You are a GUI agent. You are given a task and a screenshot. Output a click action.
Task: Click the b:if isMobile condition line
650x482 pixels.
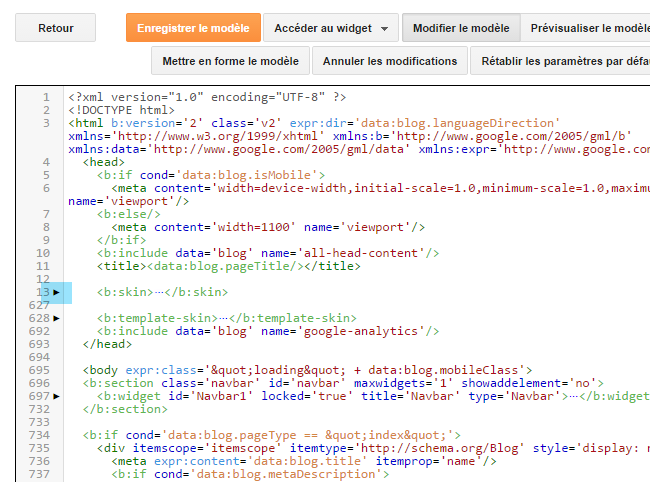click(x=211, y=175)
